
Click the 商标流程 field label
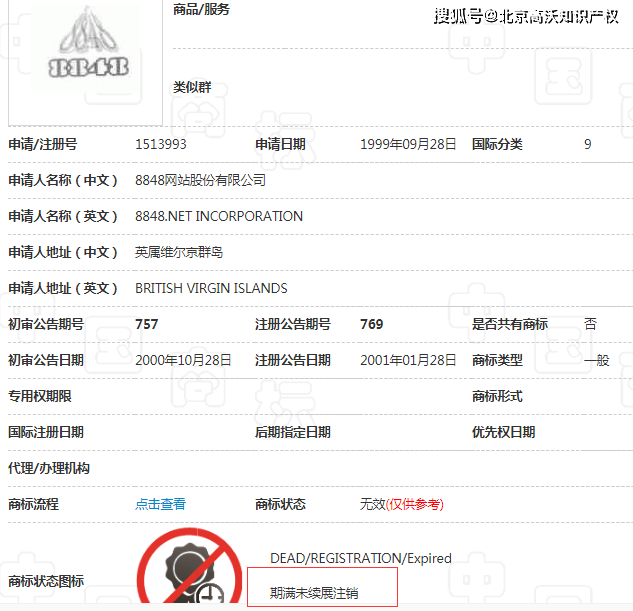pos(33,504)
